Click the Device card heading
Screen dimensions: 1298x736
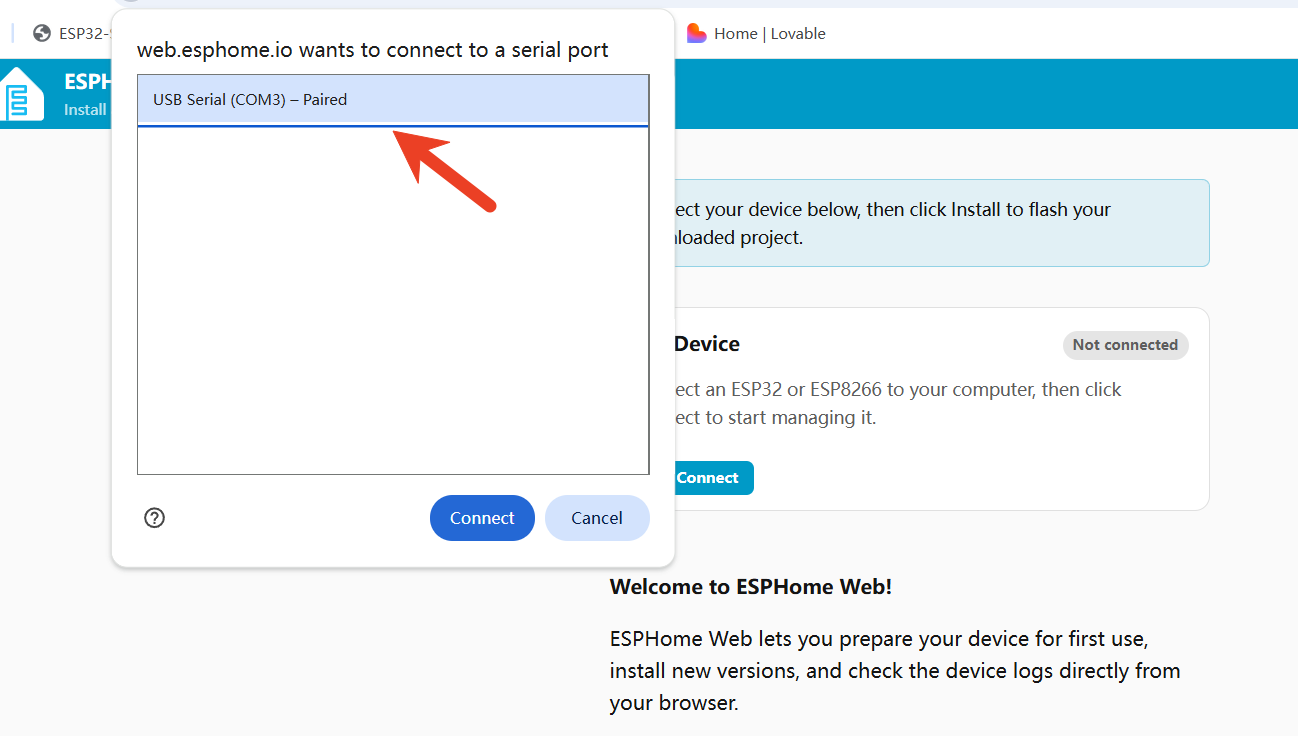706,344
